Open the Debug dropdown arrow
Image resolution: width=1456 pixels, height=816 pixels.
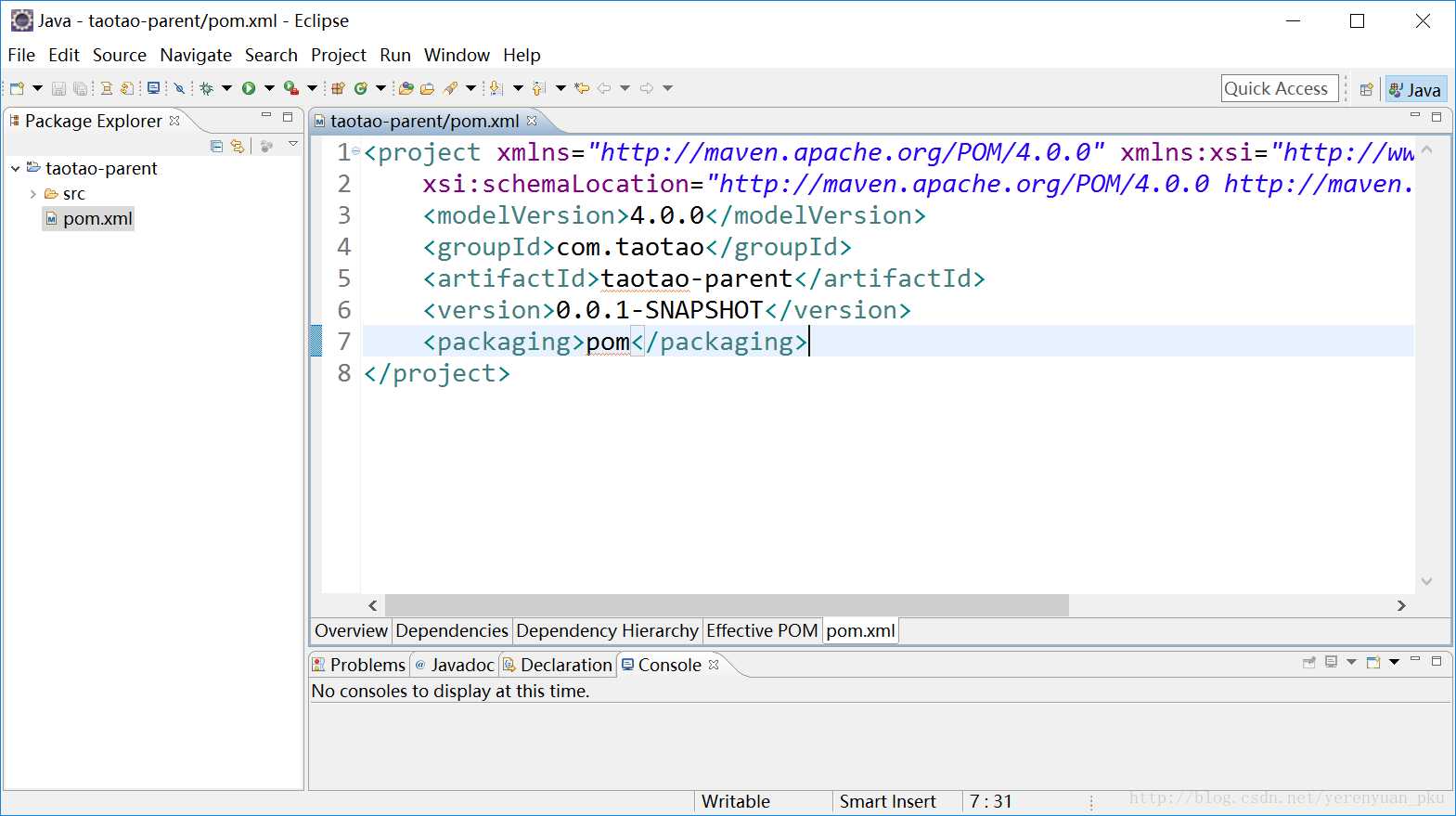226,88
